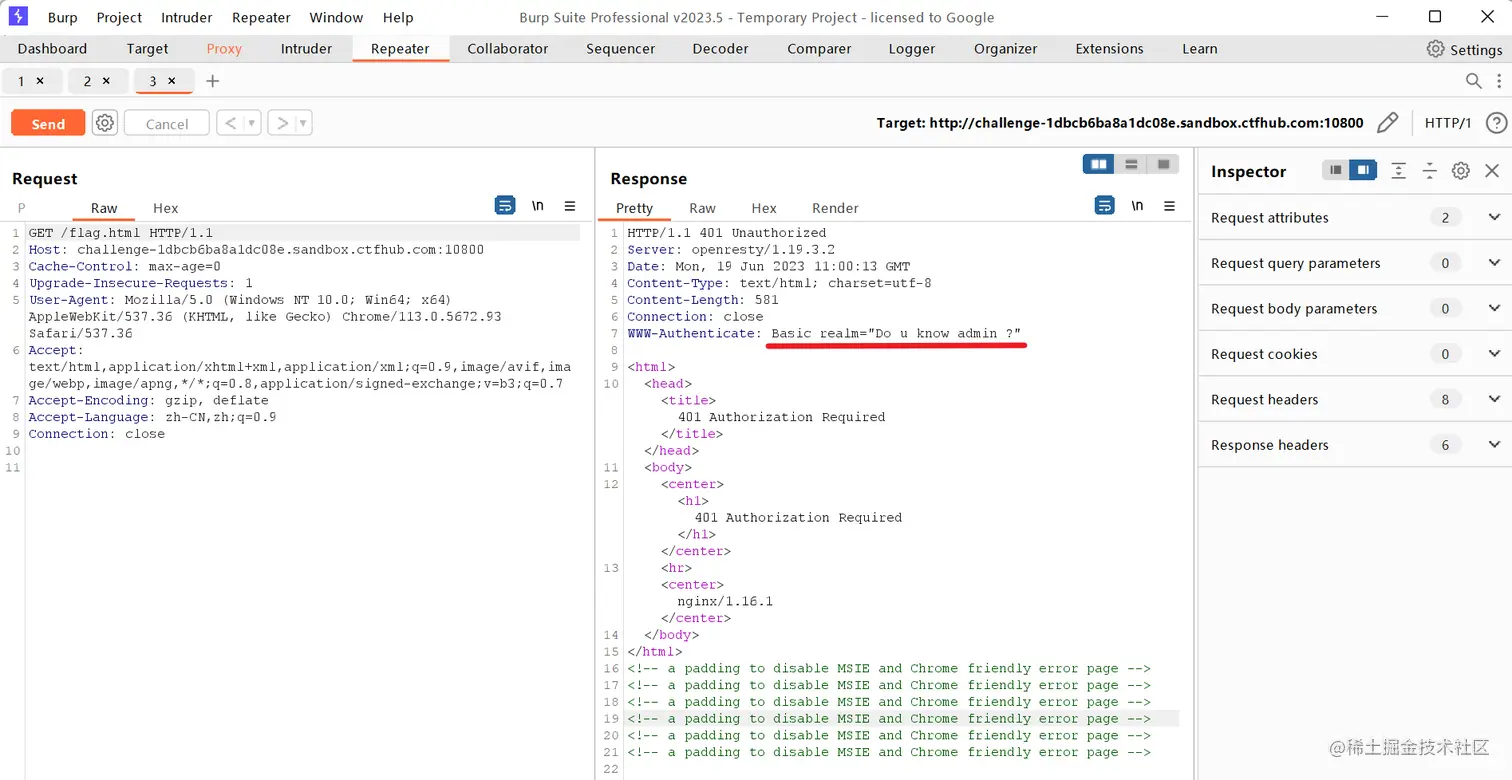Show non-printable characters in Response editor
This screenshot has width=1512, height=780.
(1137, 206)
